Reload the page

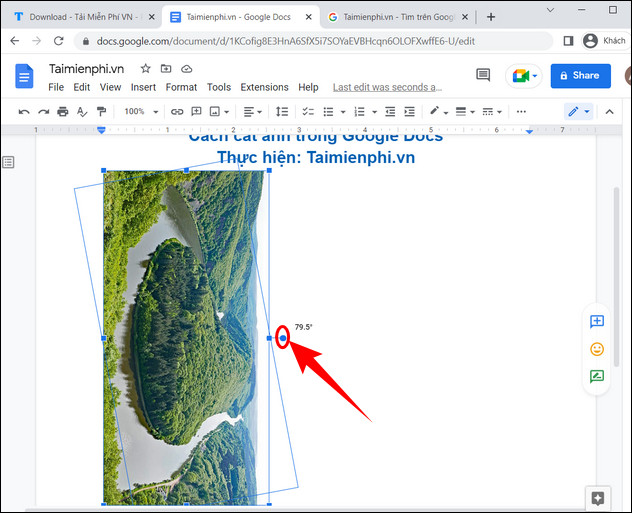[59, 41]
